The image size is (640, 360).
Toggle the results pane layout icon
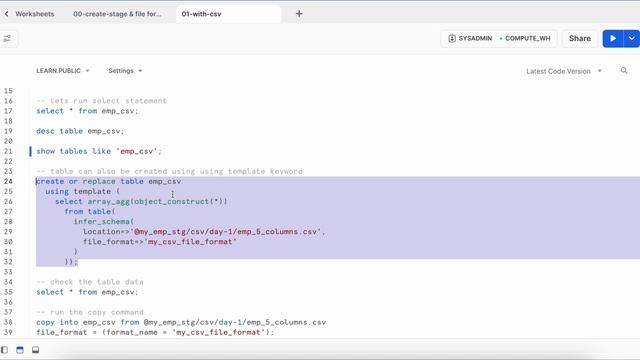coord(36,350)
